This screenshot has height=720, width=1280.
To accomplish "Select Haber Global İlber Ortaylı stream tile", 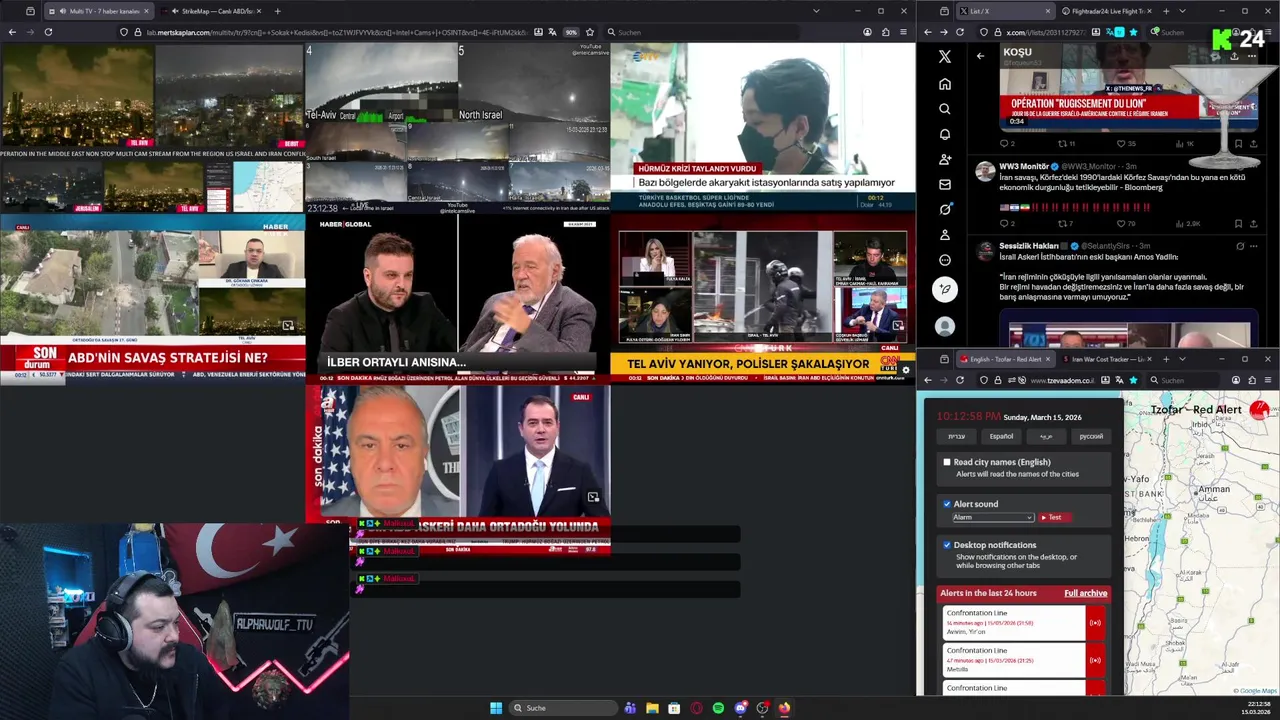I will (457, 298).
